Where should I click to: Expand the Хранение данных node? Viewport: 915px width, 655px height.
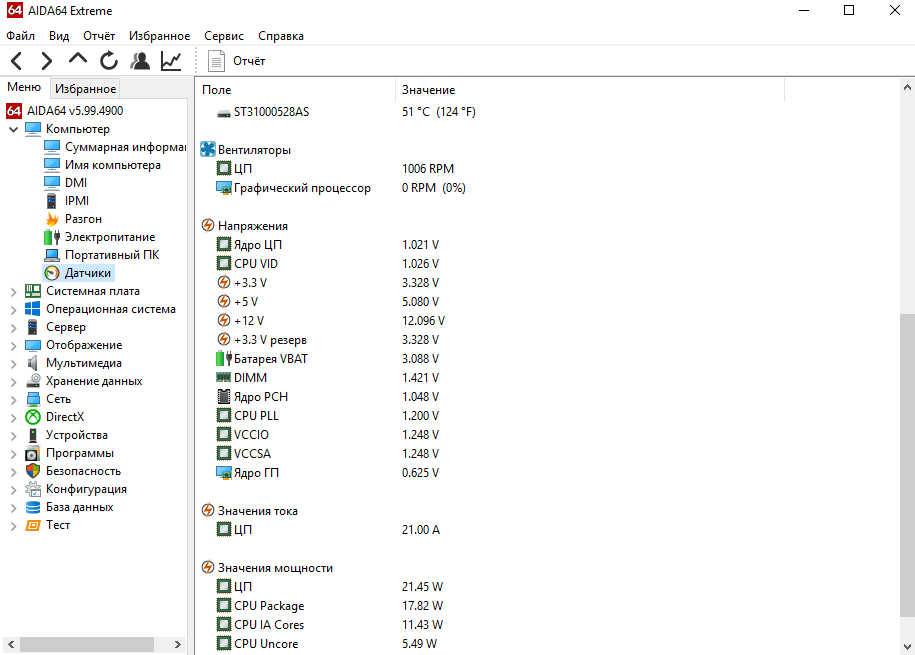(x=13, y=382)
